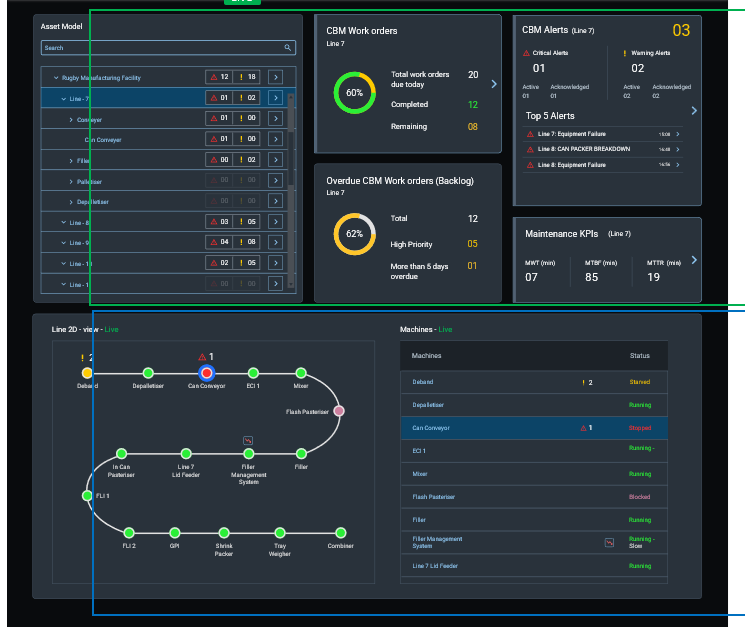This screenshot has height=627, width=745.
Task: Select the Can Conveyor row in Machines table
Action: [533, 428]
